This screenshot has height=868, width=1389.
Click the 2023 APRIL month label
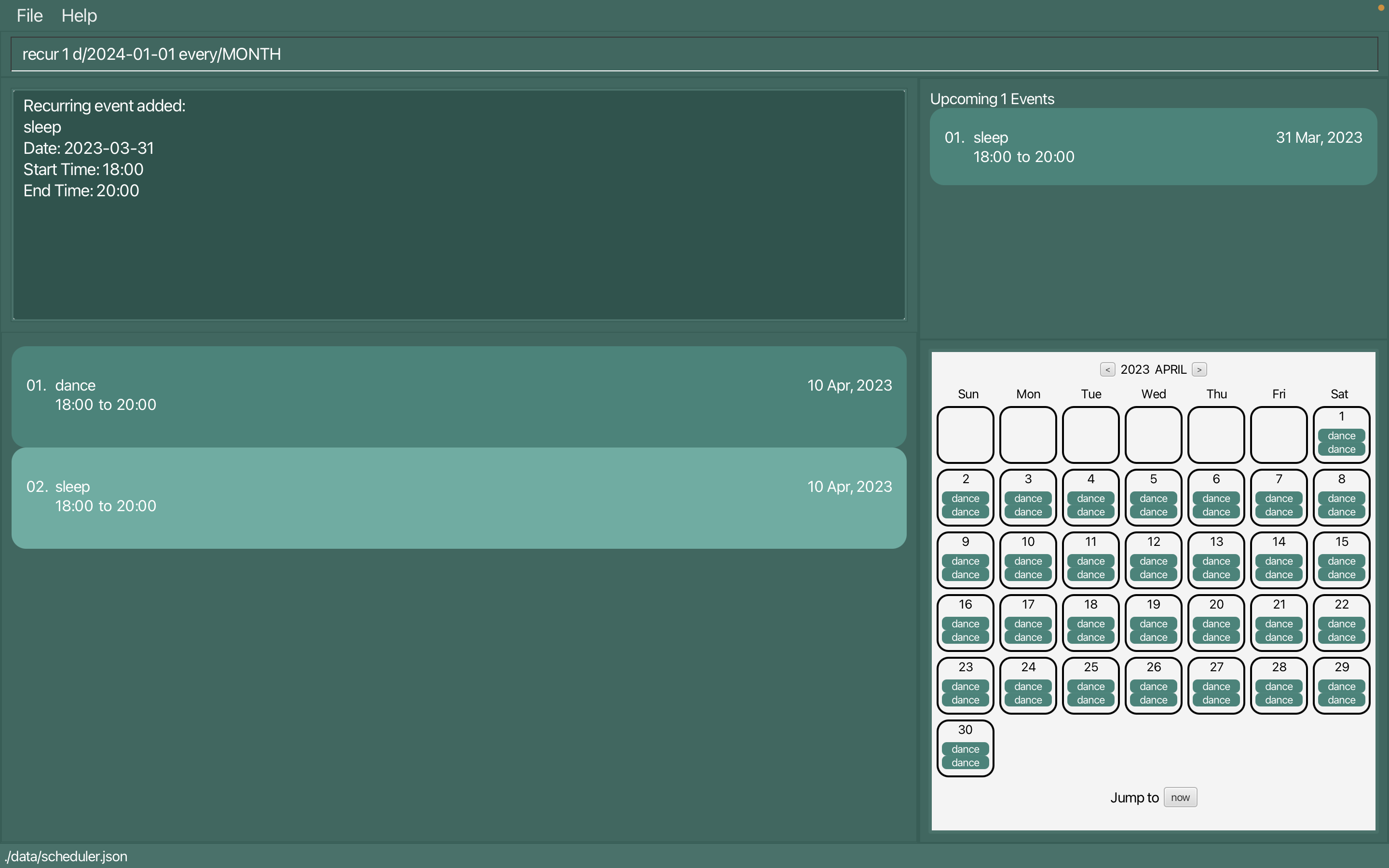coord(1153,370)
